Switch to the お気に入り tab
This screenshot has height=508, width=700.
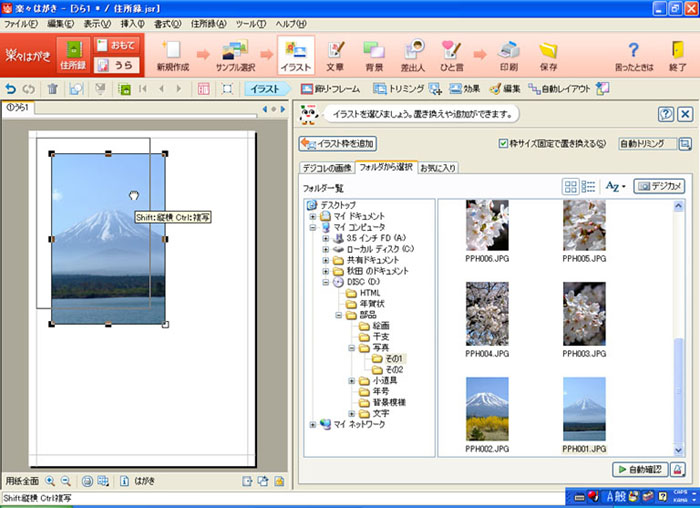438,166
